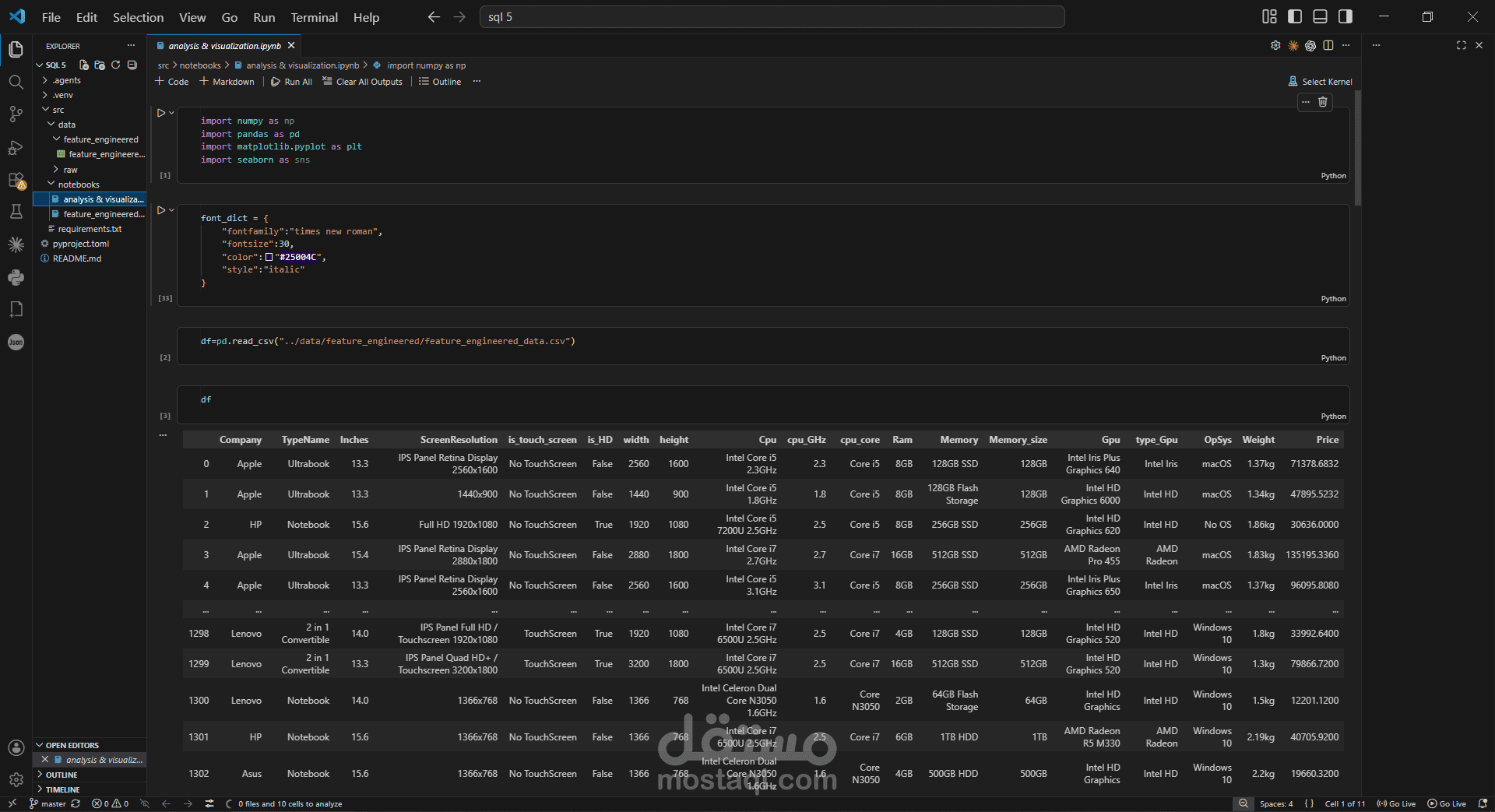1495x812 pixels.
Task: Click Select Kernel
Action: pos(1320,82)
